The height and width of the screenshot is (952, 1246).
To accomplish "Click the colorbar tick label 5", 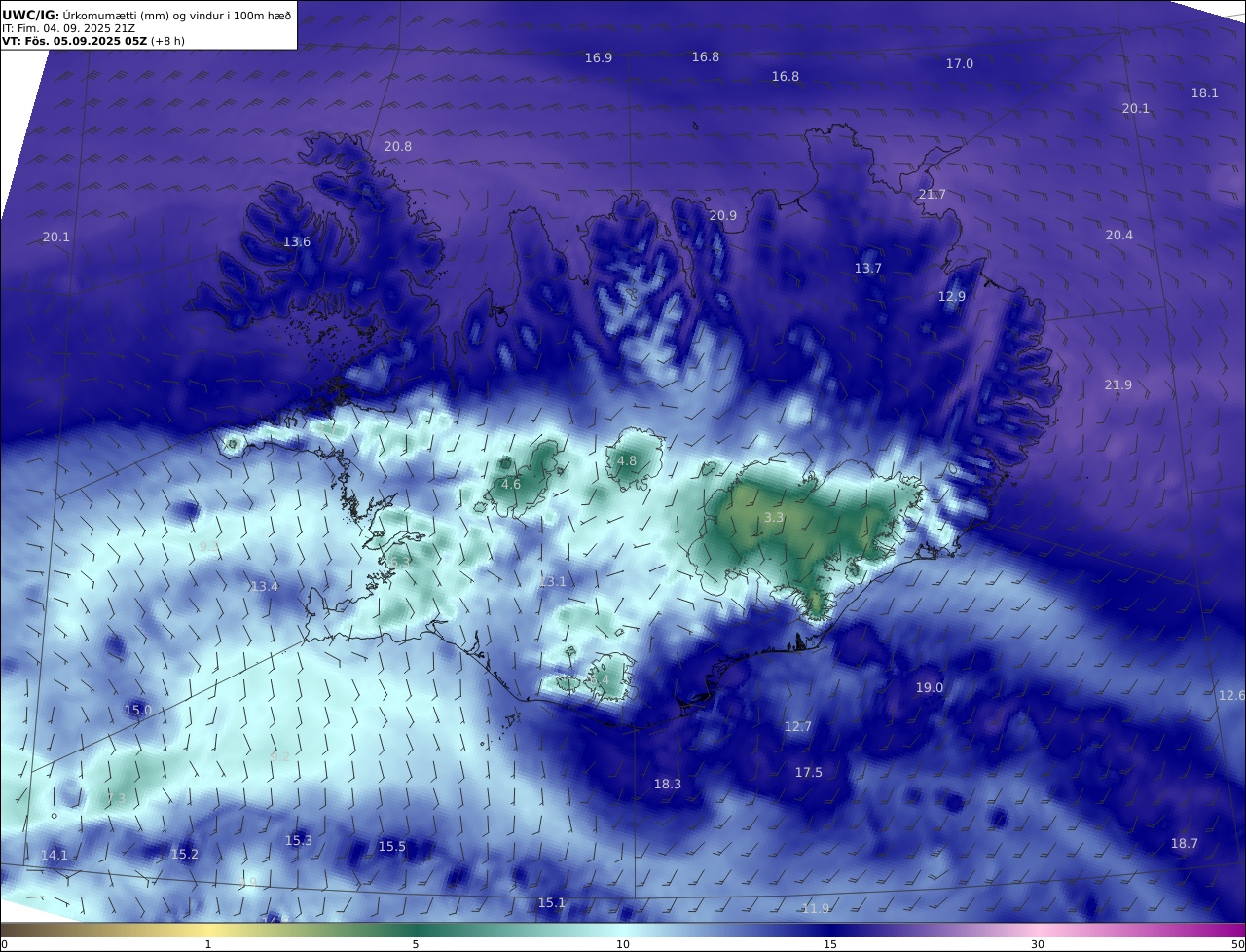I will point(416,944).
